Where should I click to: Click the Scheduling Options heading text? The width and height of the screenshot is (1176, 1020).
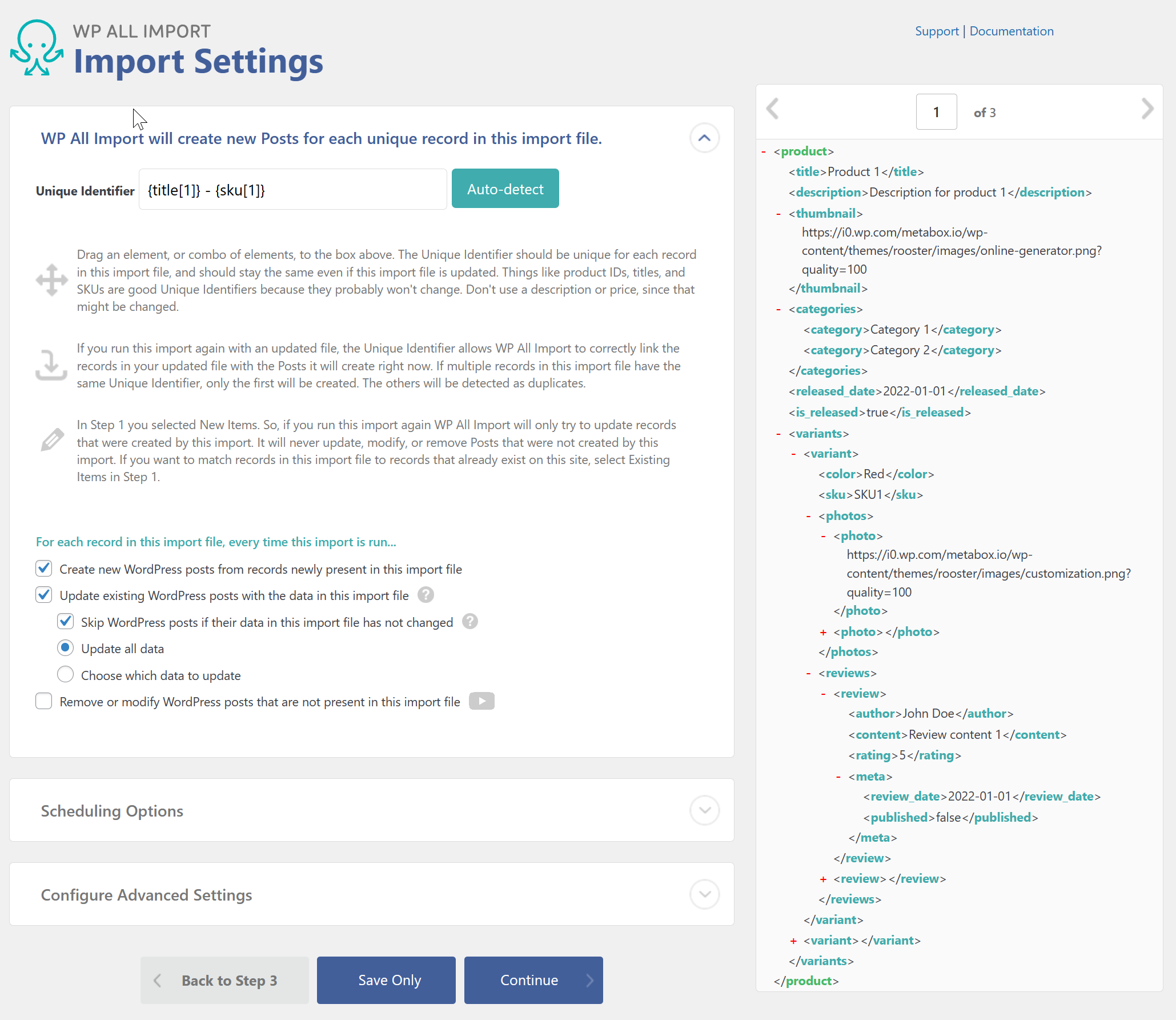pyautogui.click(x=112, y=811)
